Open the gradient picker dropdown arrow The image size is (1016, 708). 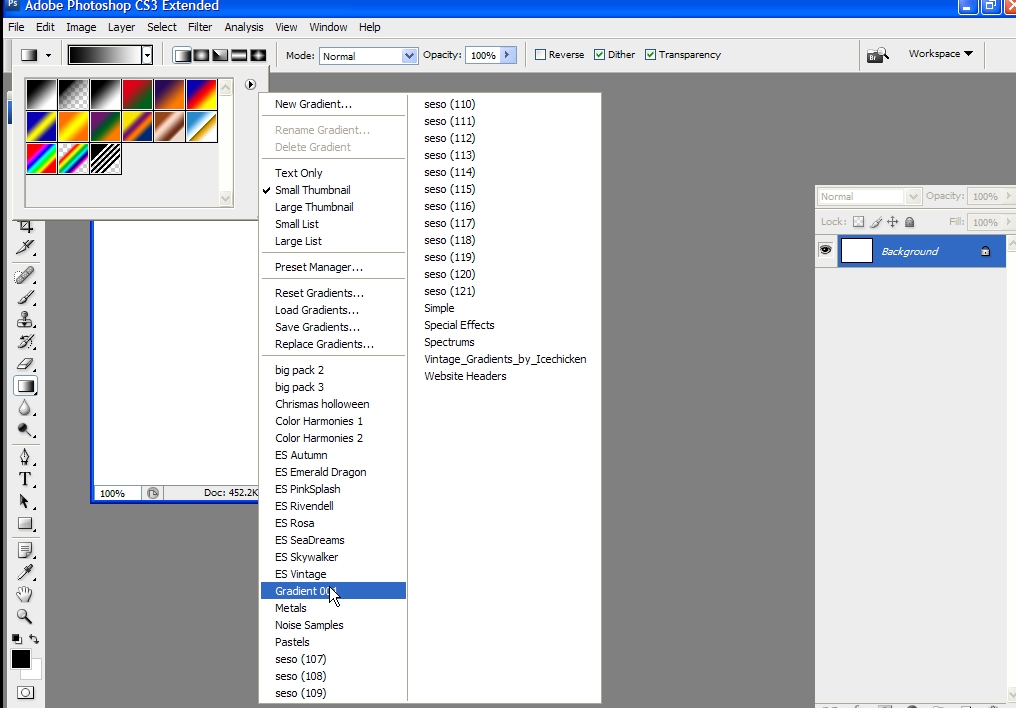click(147, 55)
